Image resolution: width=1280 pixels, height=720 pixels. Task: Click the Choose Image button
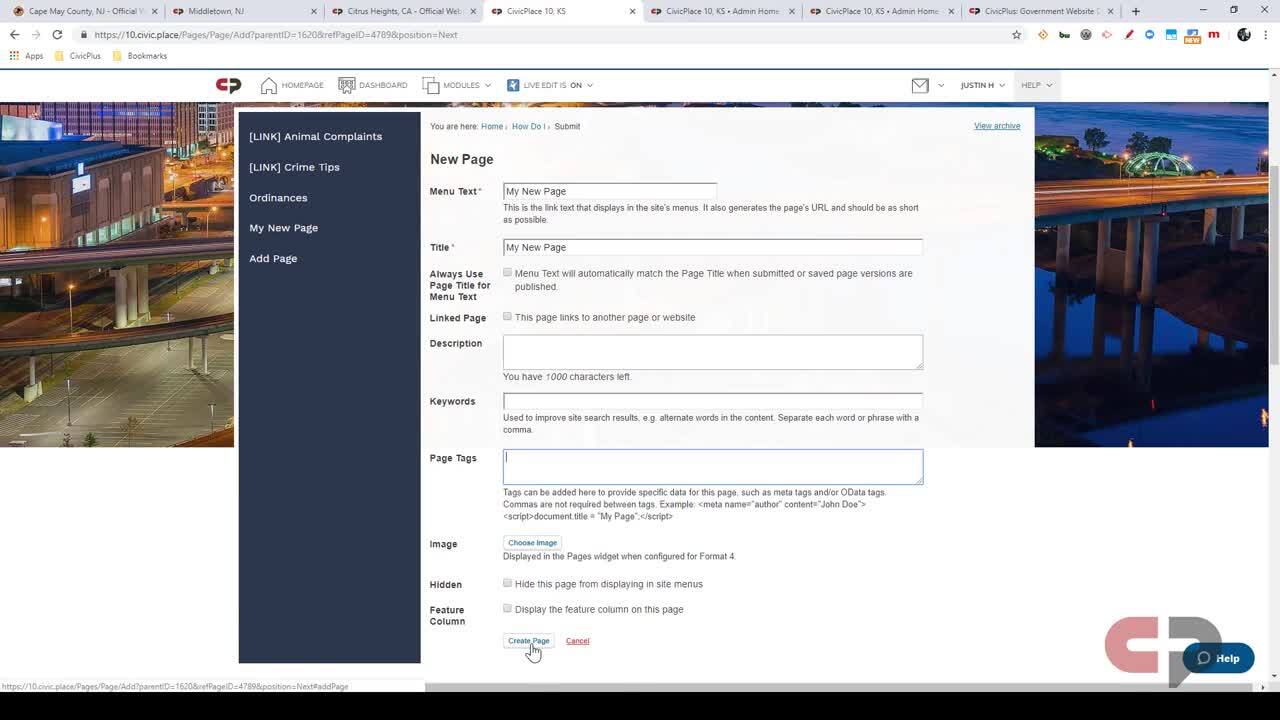pyautogui.click(x=532, y=543)
